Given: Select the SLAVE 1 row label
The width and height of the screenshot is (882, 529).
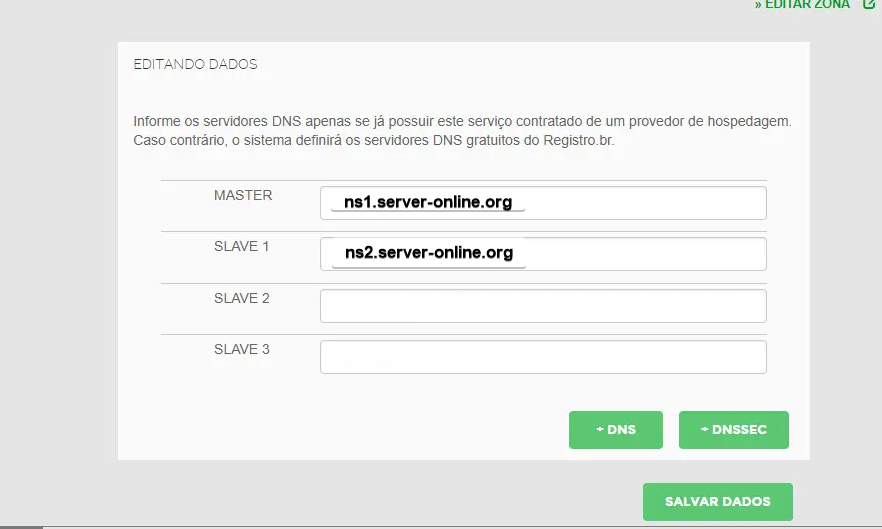Looking at the screenshot, I should (x=242, y=246).
